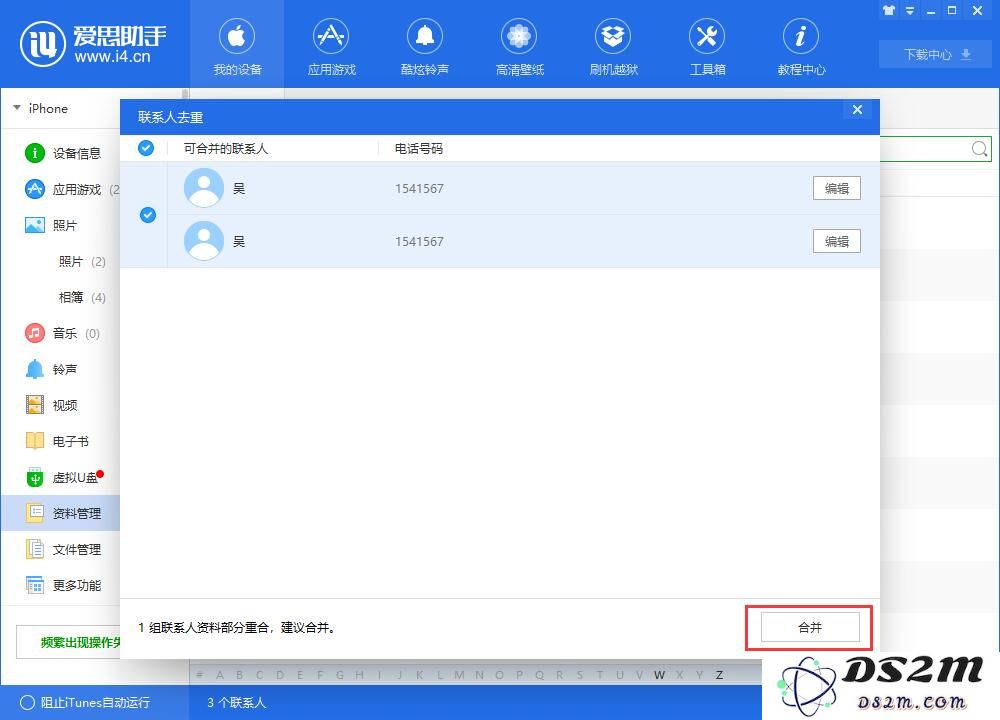Viewport: 1000px width, 720px height.
Task: Click the 3 个联系人 status text
Action: (x=236, y=703)
